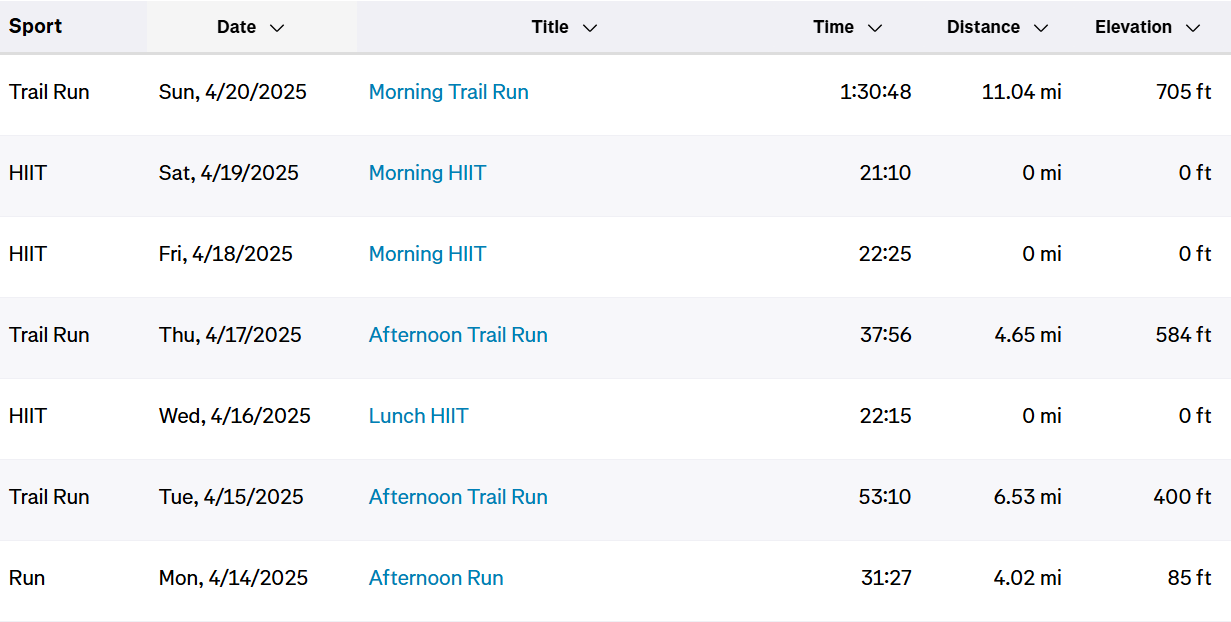Select the Sun, 4/20/2025 date cell
1231x622 pixels.
point(233,92)
